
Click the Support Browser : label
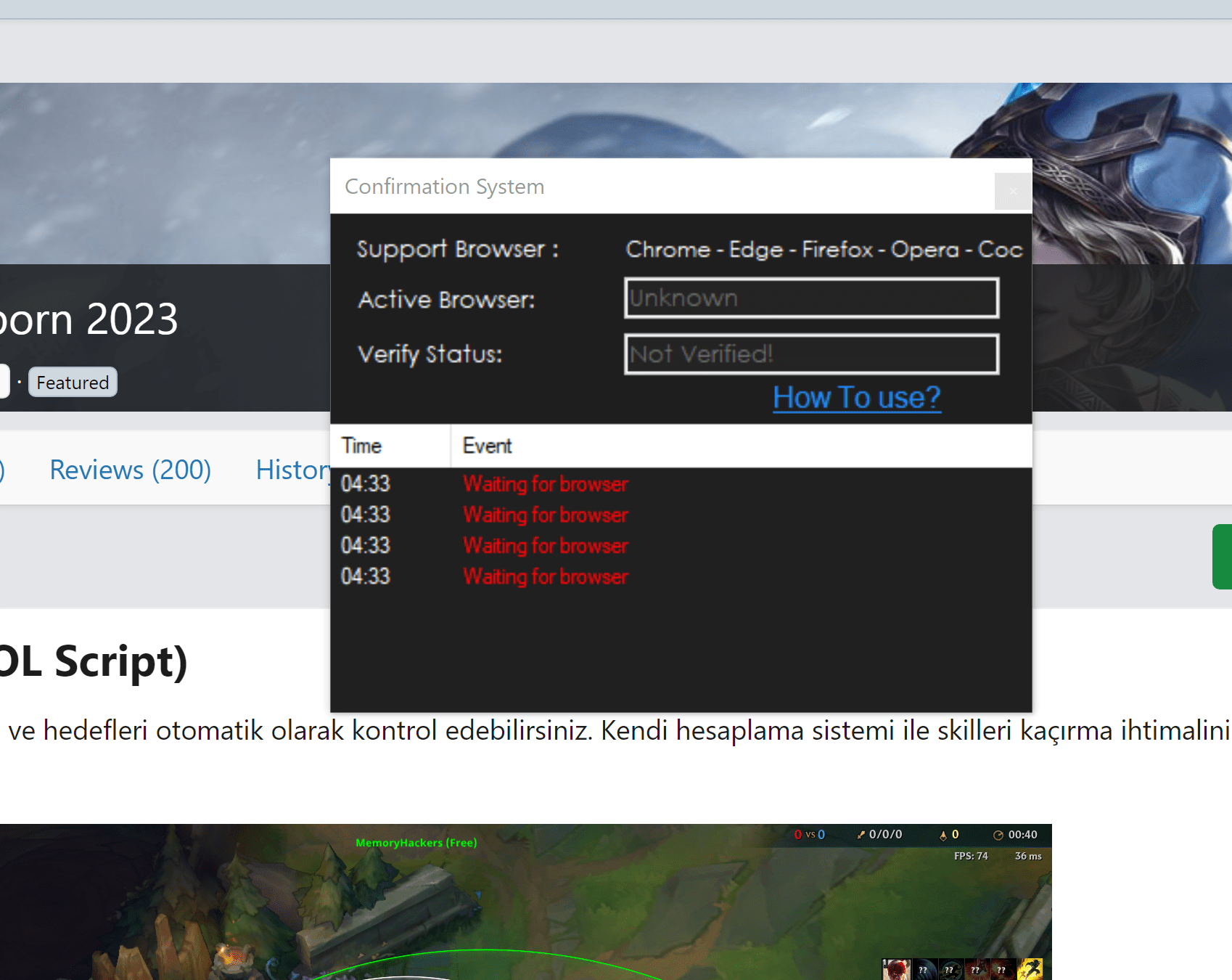458,249
